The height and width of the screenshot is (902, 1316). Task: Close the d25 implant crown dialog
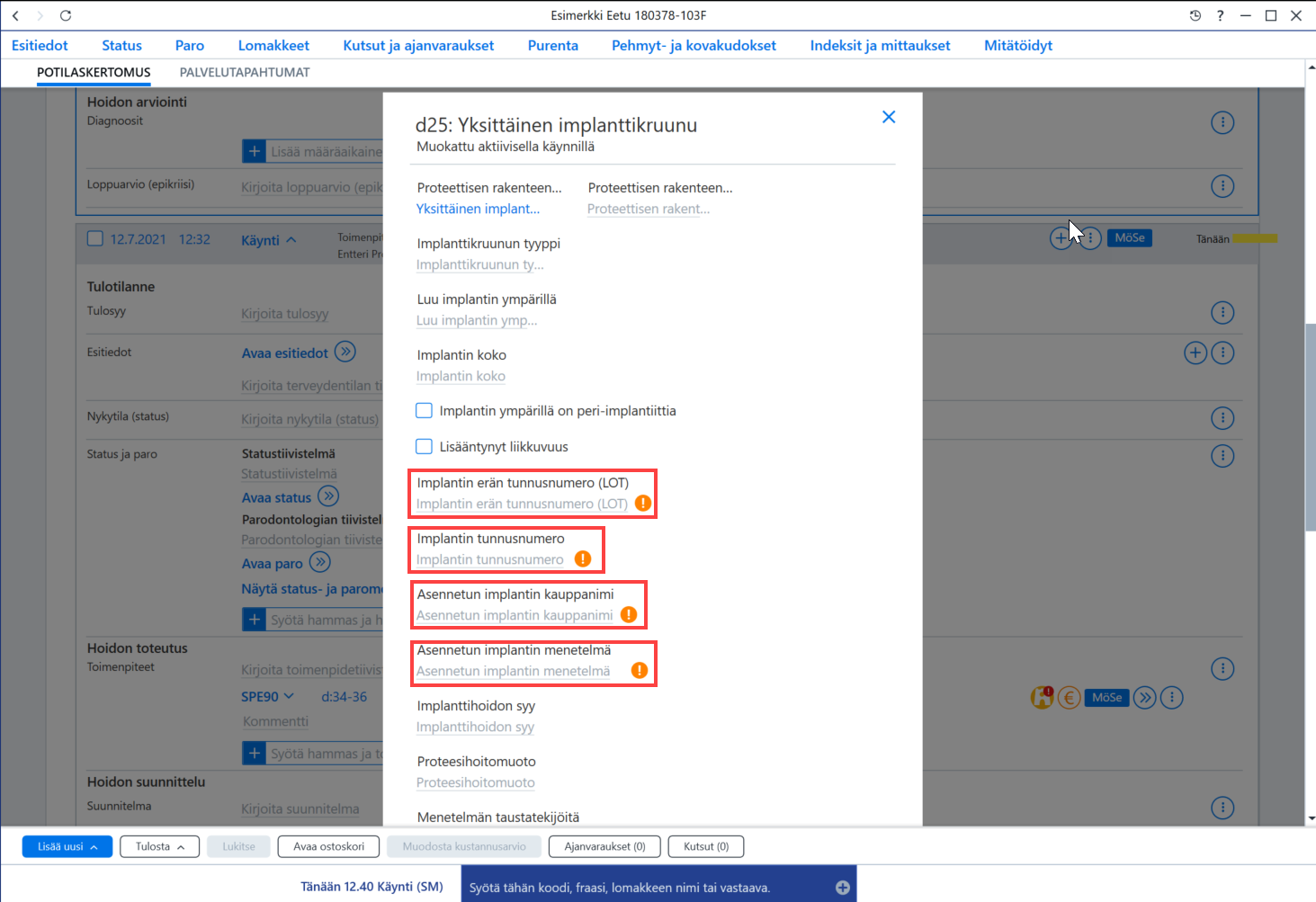[x=889, y=117]
